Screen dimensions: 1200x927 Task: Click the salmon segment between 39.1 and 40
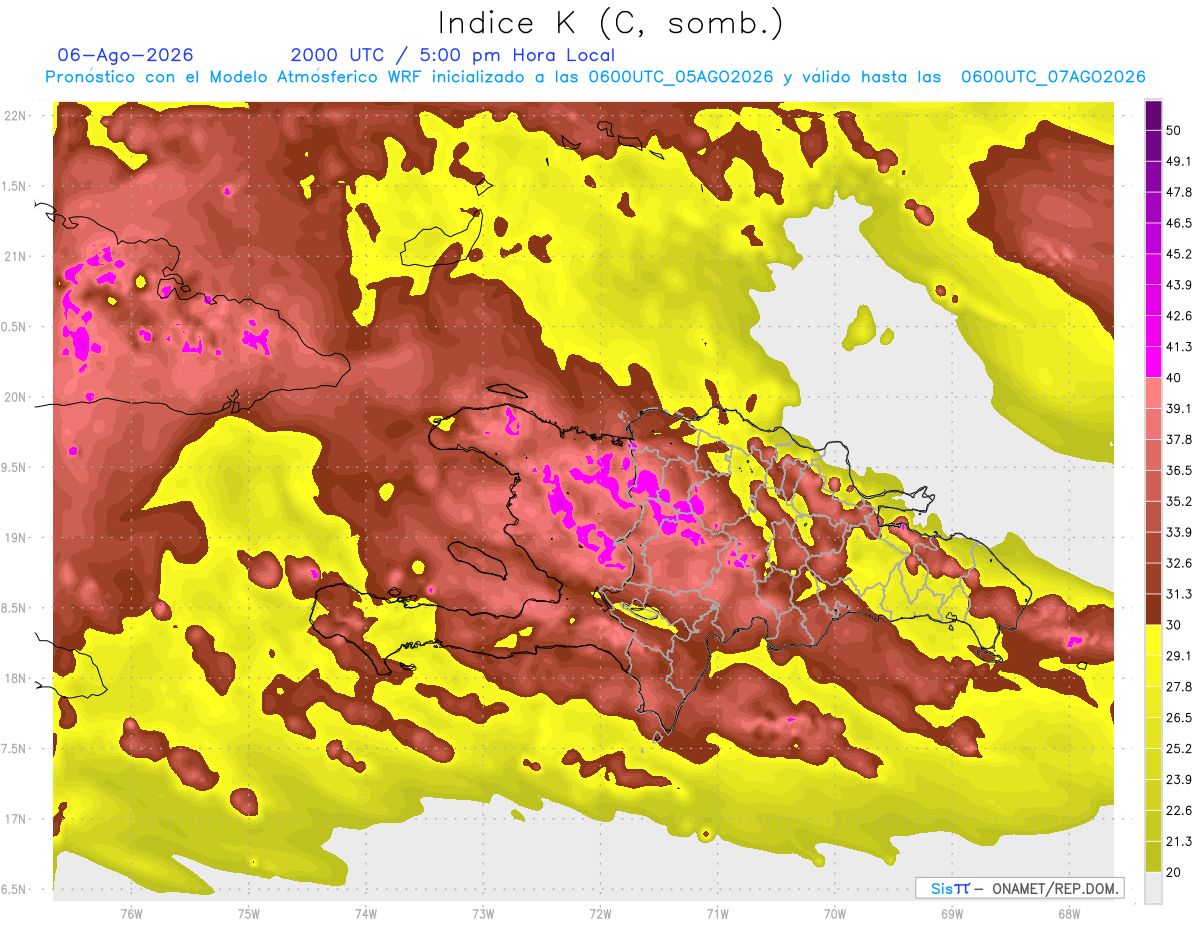coord(1153,393)
